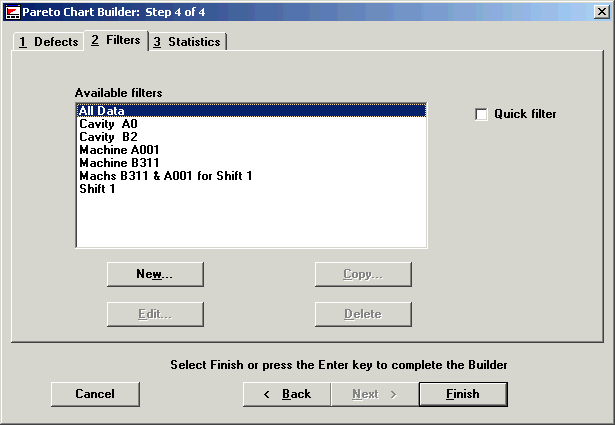Enable the Quick filter checkbox
Viewport: 615px width, 425px height.
pyautogui.click(x=482, y=114)
